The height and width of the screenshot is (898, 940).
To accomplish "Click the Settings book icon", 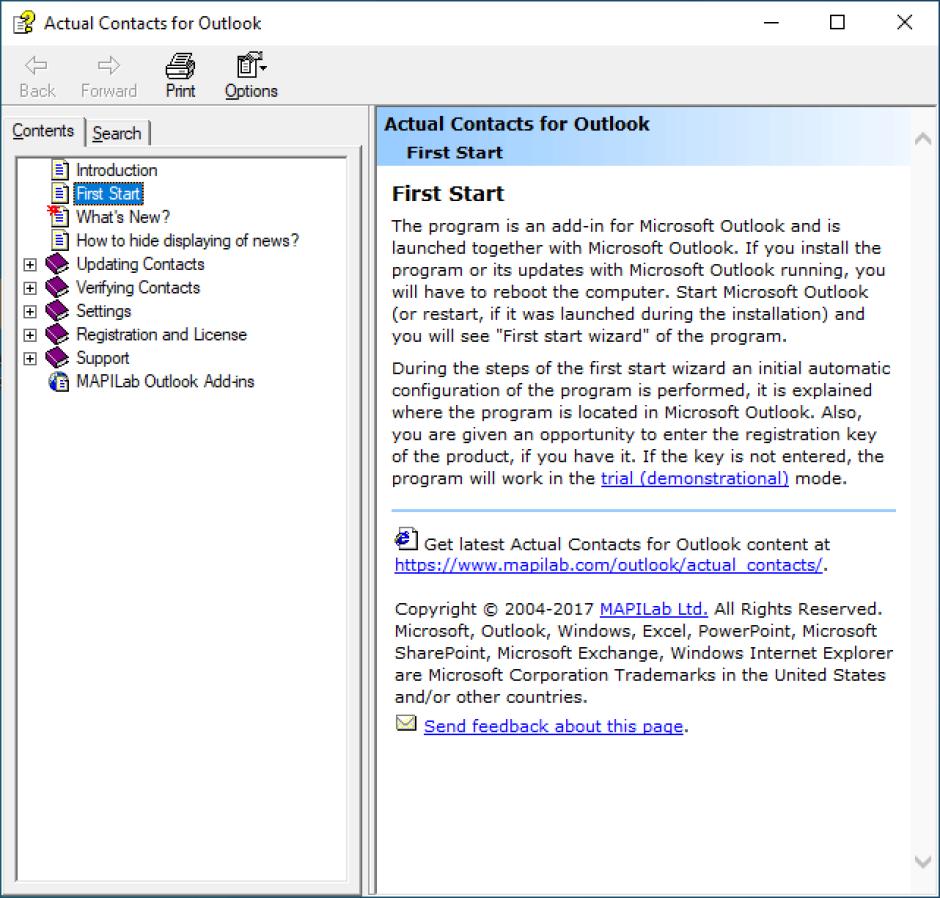I will tap(58, 311).
